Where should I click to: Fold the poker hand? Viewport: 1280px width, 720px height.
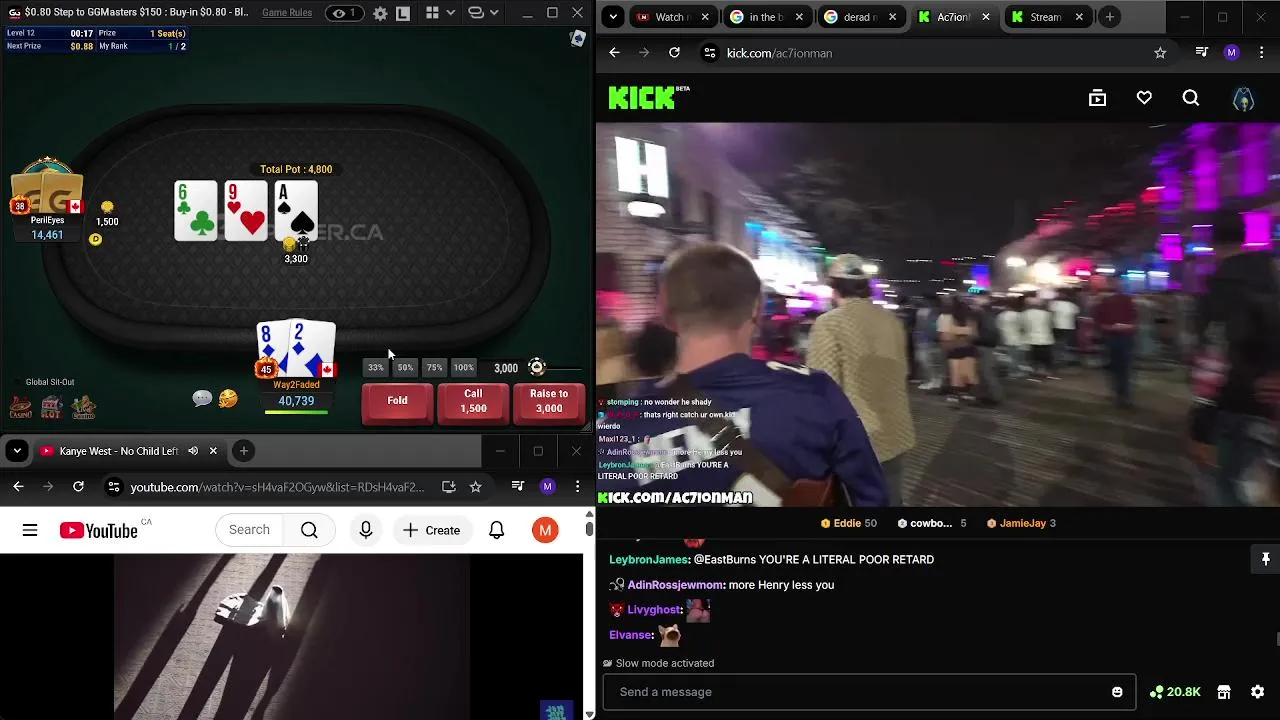(397, 402)
